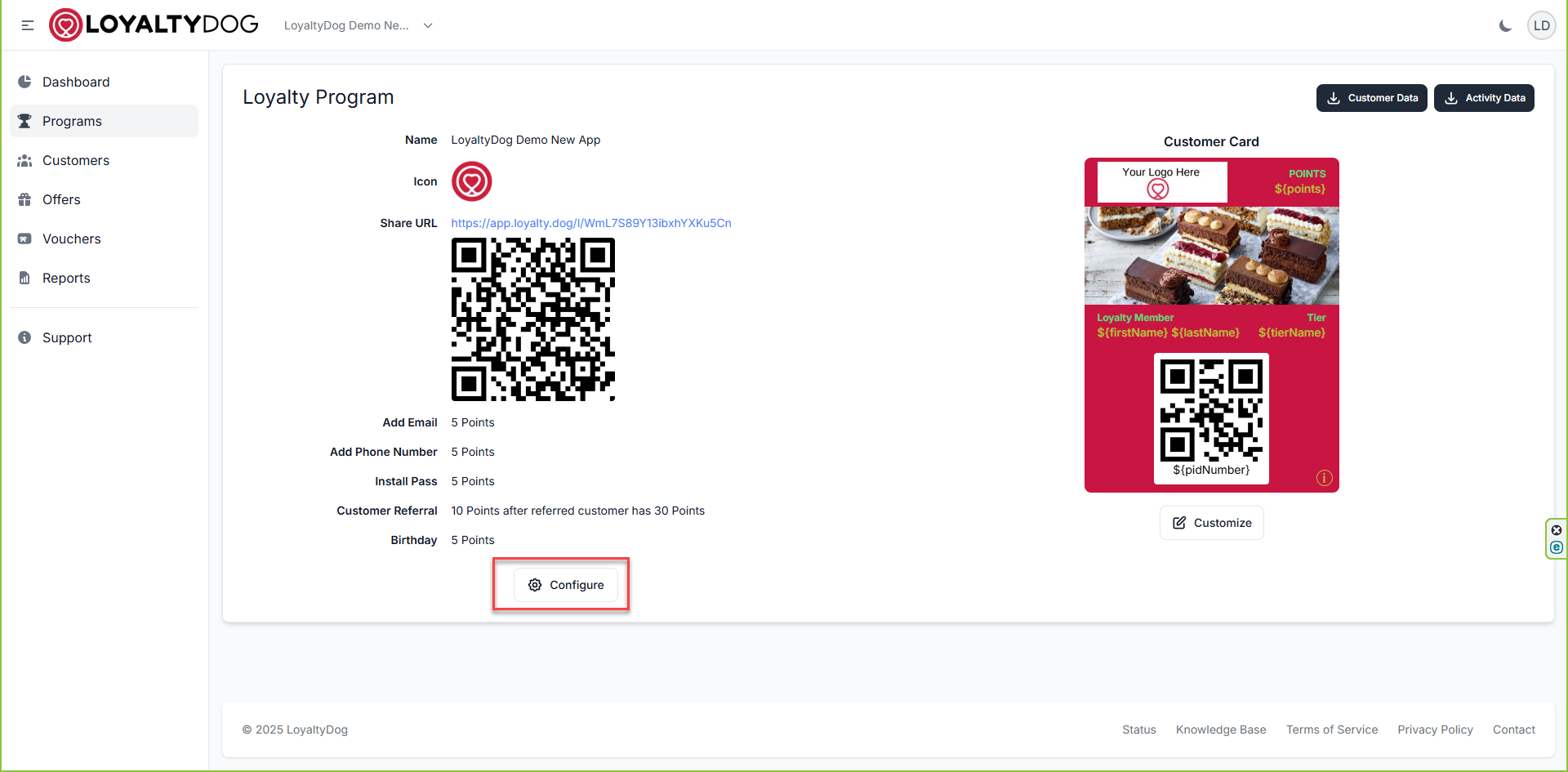
Task: Click the © 2025 LoyaltyDog text
Action: (295, 730)
